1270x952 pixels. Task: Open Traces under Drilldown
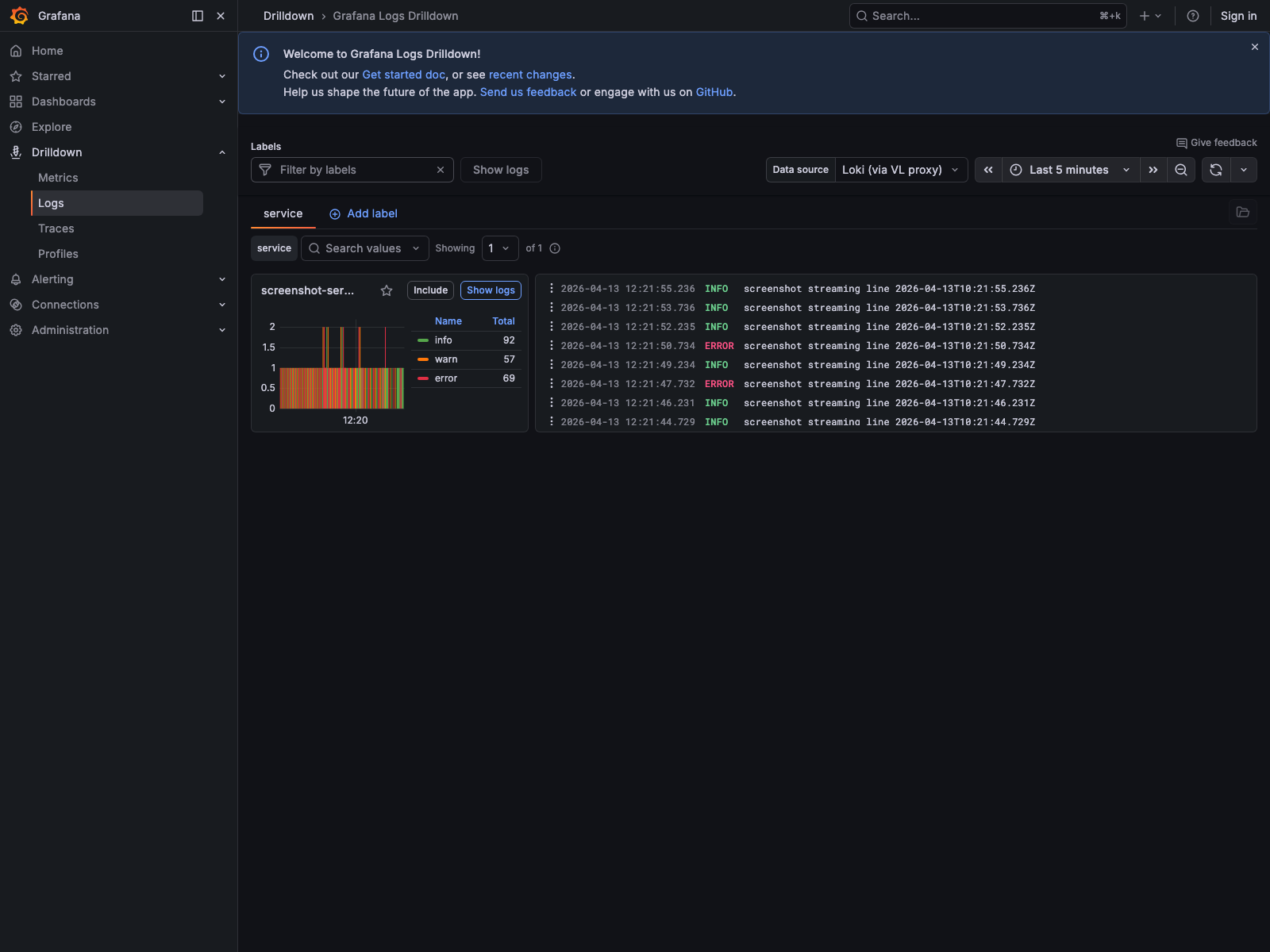coord(56,228)
